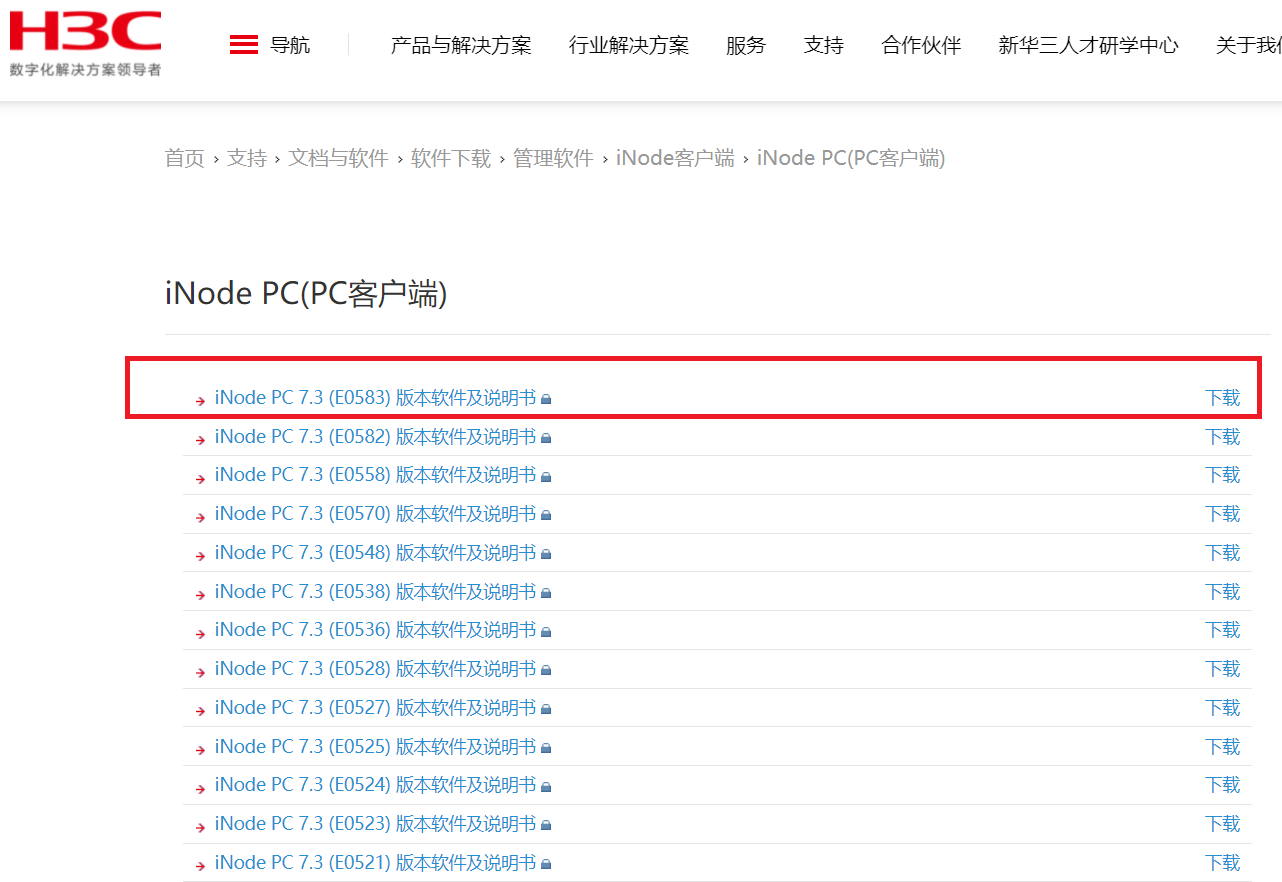Open the 服务 top menu
The image size is (1282, 882).
tap(746, 45)
